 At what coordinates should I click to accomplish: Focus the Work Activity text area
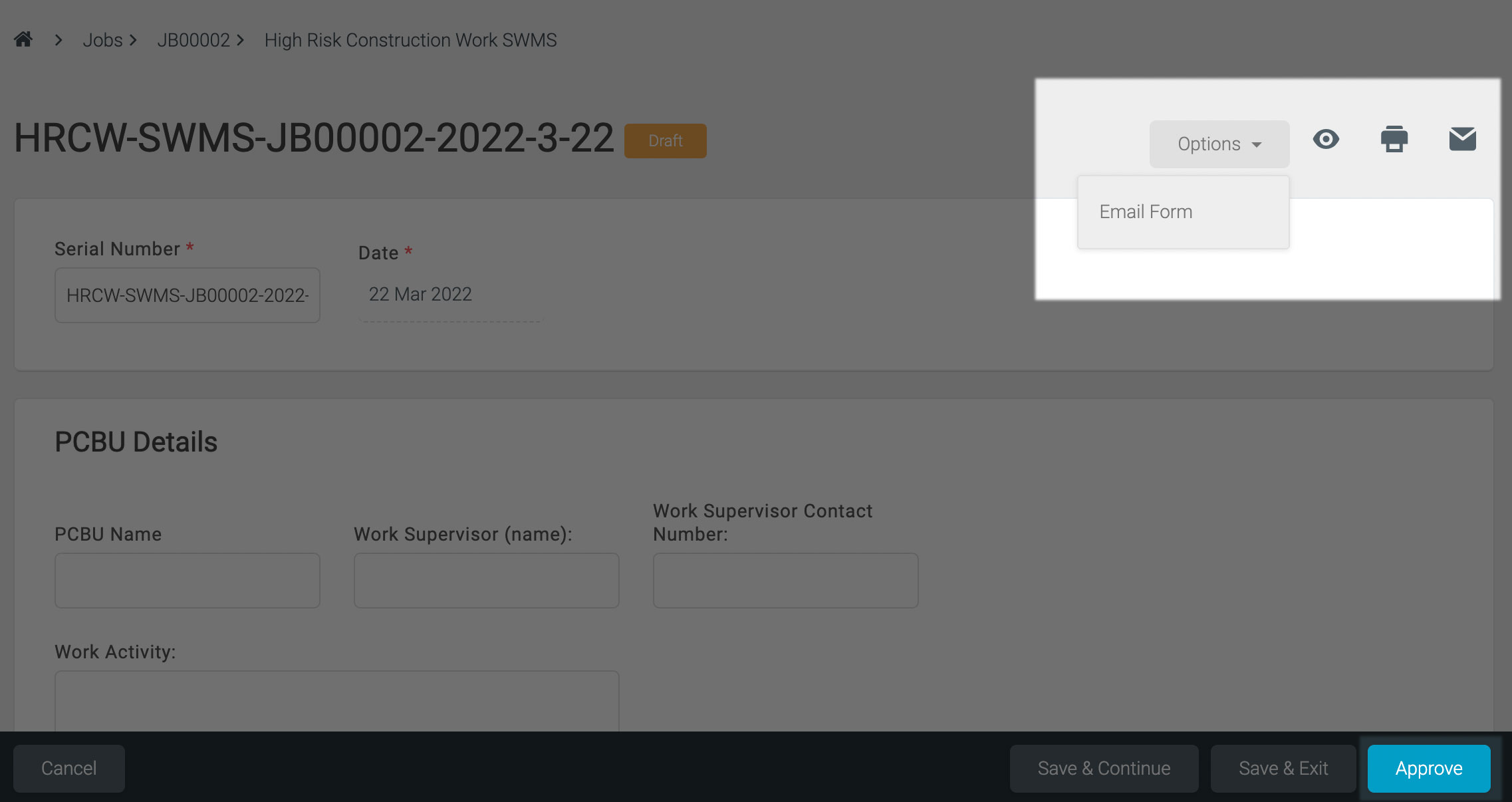click(x=337, y=701)
